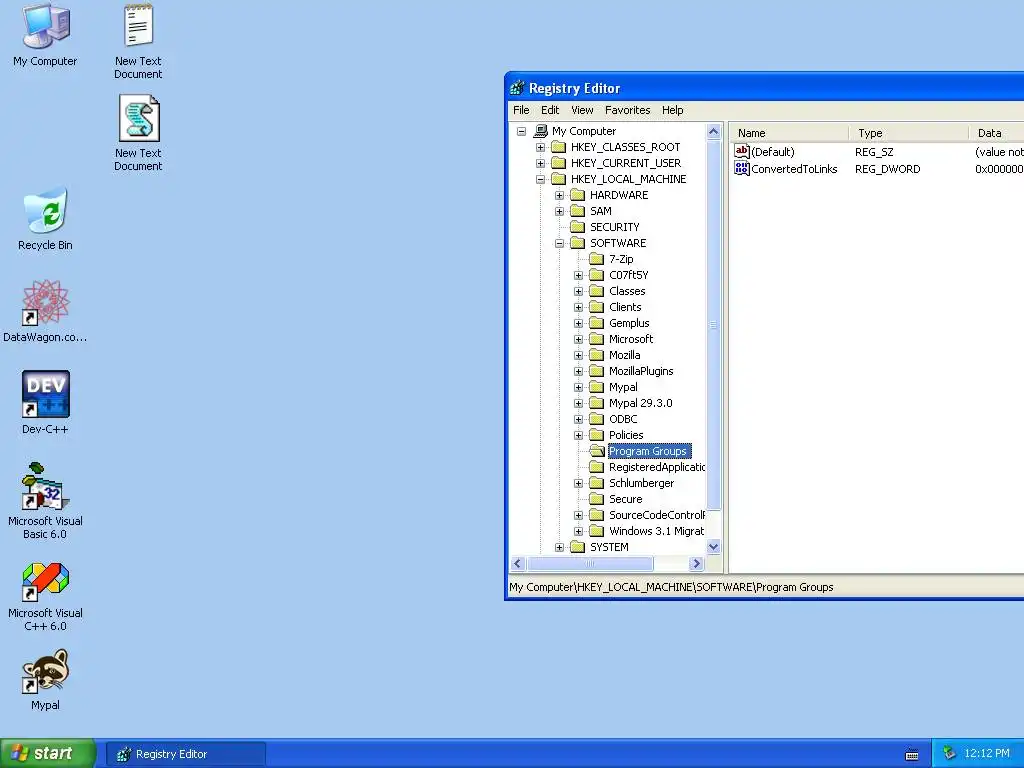Open the My Computer desktop icon

pyautogui.click(x=45, y=26)
